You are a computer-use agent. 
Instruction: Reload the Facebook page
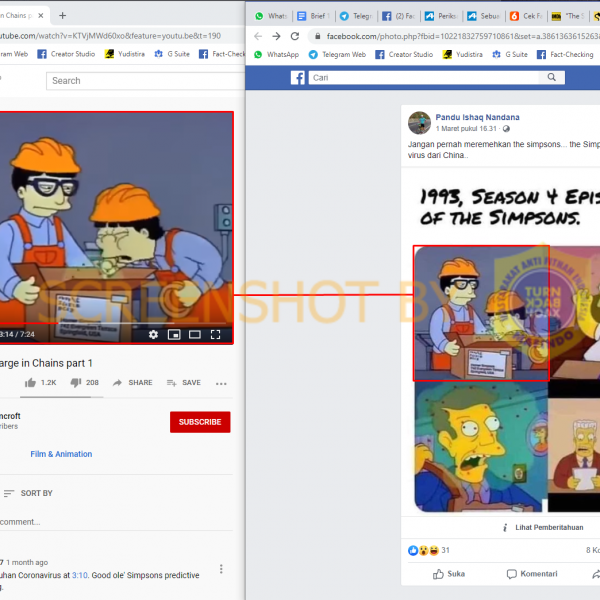coord(295,36)
